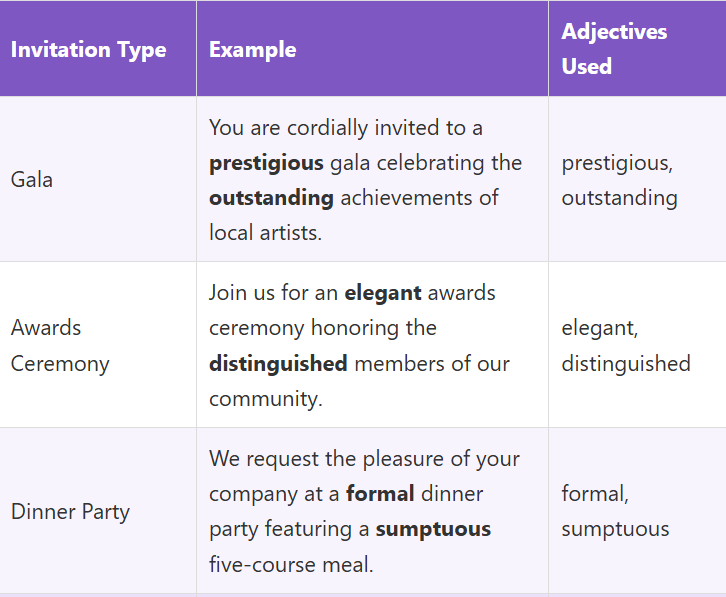Click the Example column header
This screenshot has height=597, width=726.
pos(252,49)
